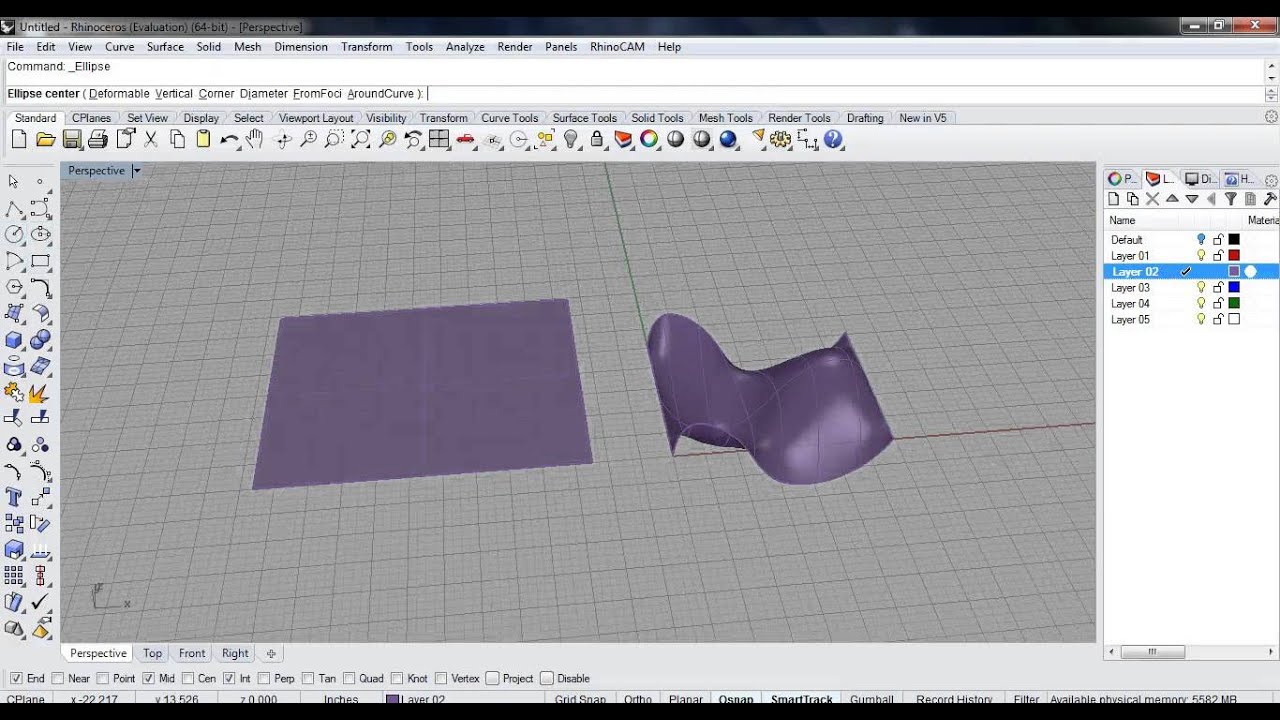Click the New file icon in Standard toolbar
The width and height of the screenshot is (1280, 720).
click(19, 140)
